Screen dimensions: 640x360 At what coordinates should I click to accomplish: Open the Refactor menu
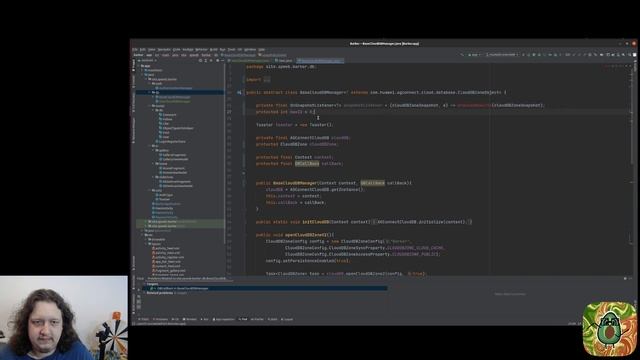click(201, 50)
